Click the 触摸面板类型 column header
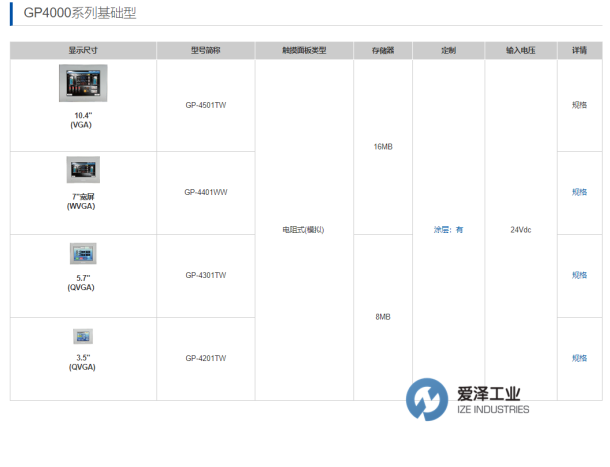 click(x=304, y=50)
